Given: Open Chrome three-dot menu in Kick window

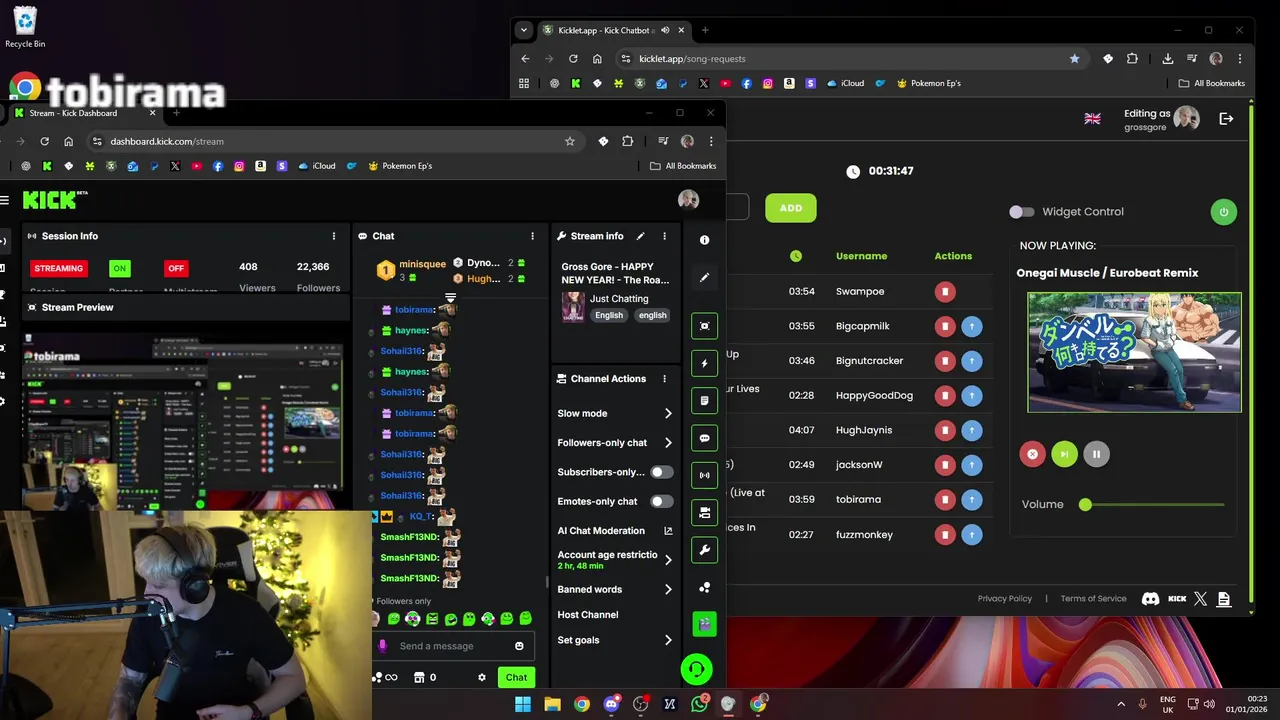Looking at the screenshot, I should [x=711, y=141].
